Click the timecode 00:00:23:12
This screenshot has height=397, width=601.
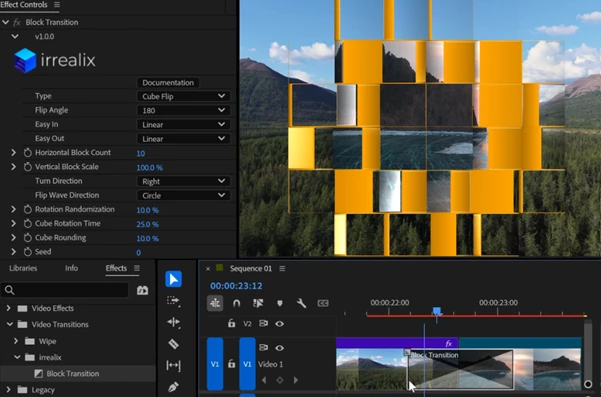click(x=236, y=286)
